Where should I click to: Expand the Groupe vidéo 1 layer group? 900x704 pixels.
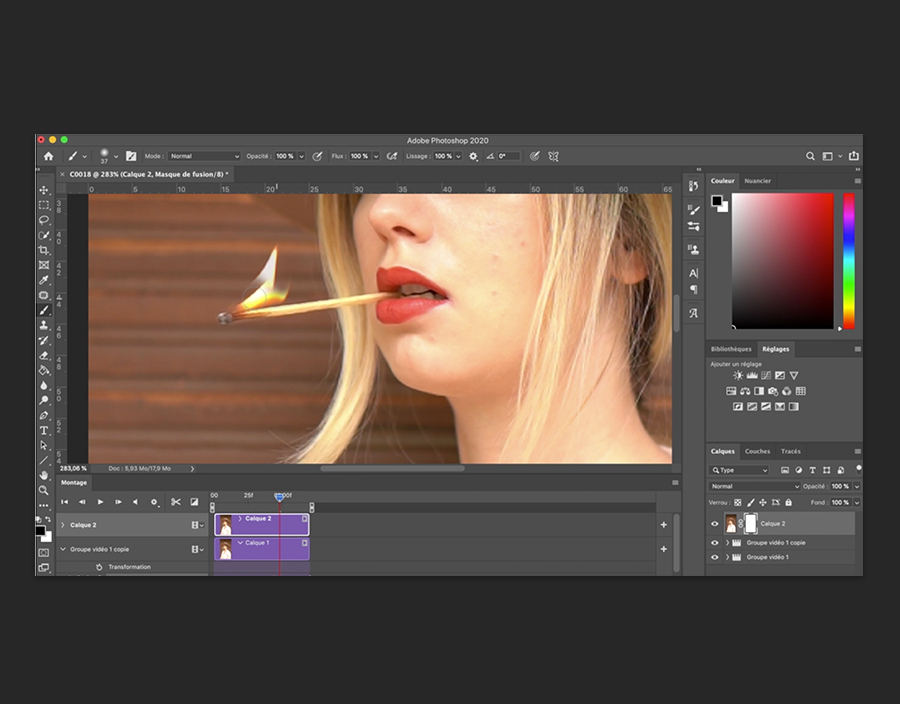727,557
